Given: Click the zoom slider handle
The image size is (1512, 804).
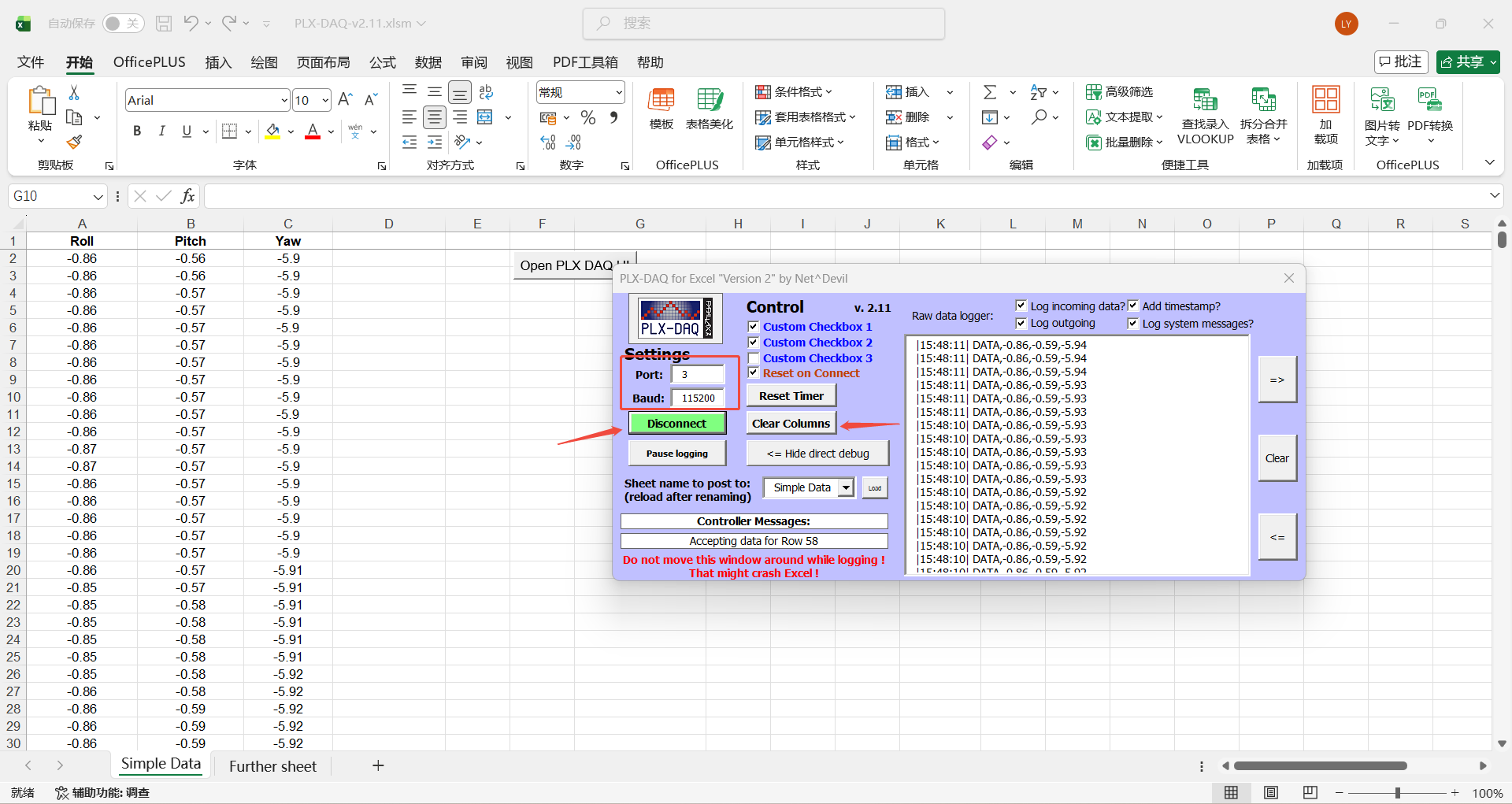Looking at the screenshot, I should click(x=1398, y=793).
